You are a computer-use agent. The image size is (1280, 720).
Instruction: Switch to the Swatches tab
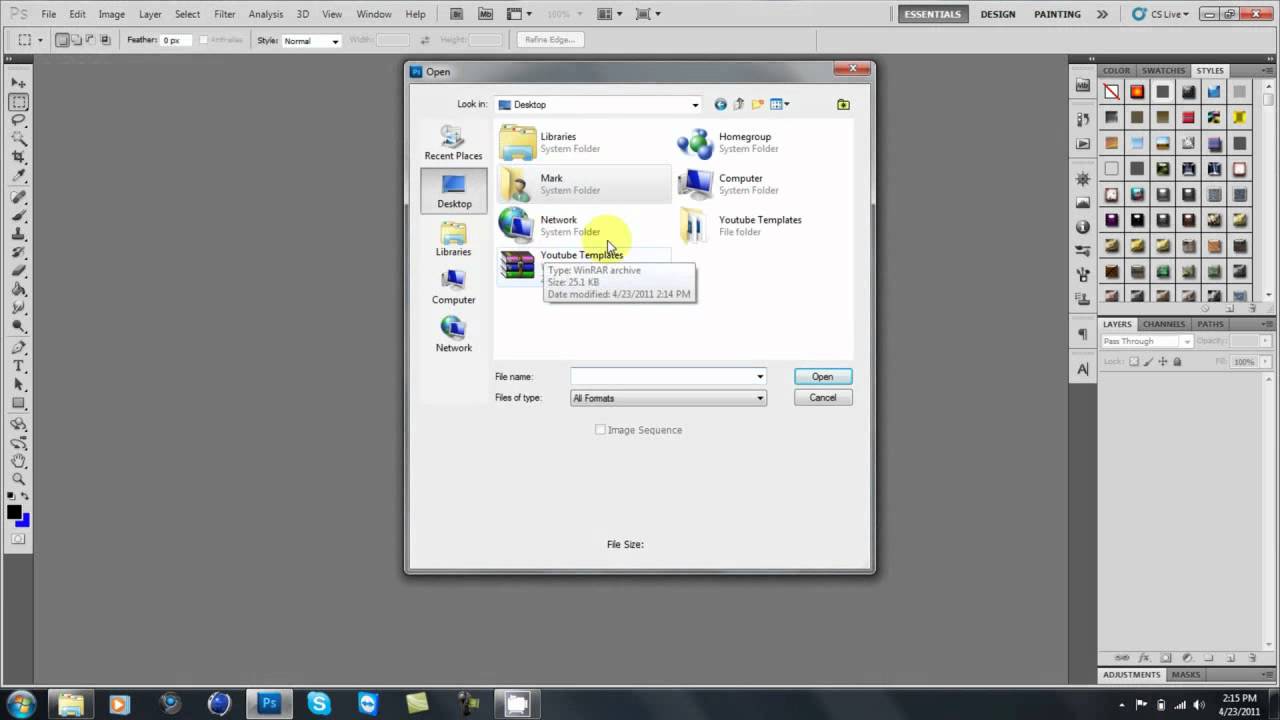(x=1163, y=71)
